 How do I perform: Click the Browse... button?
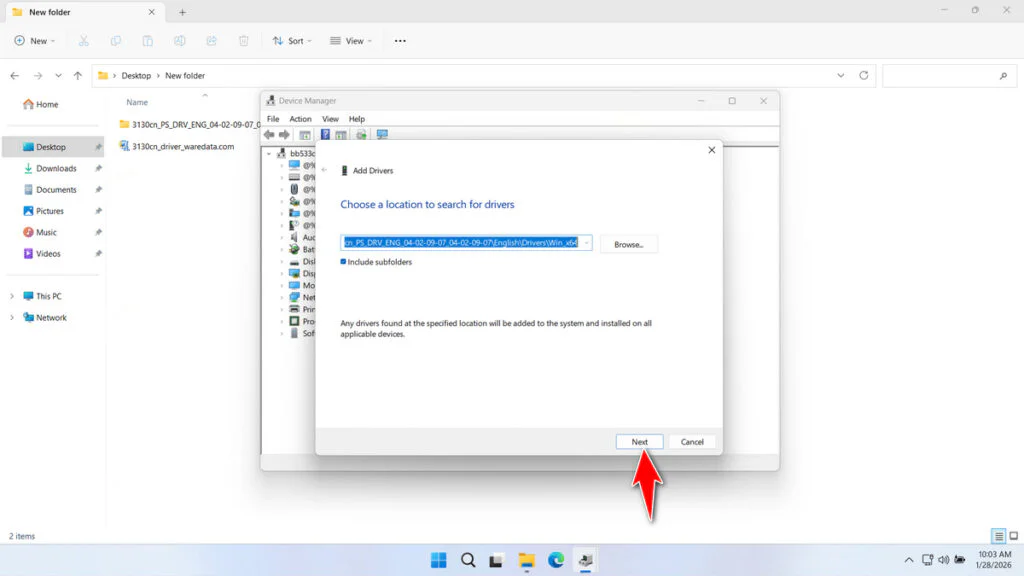coord(628,244)
